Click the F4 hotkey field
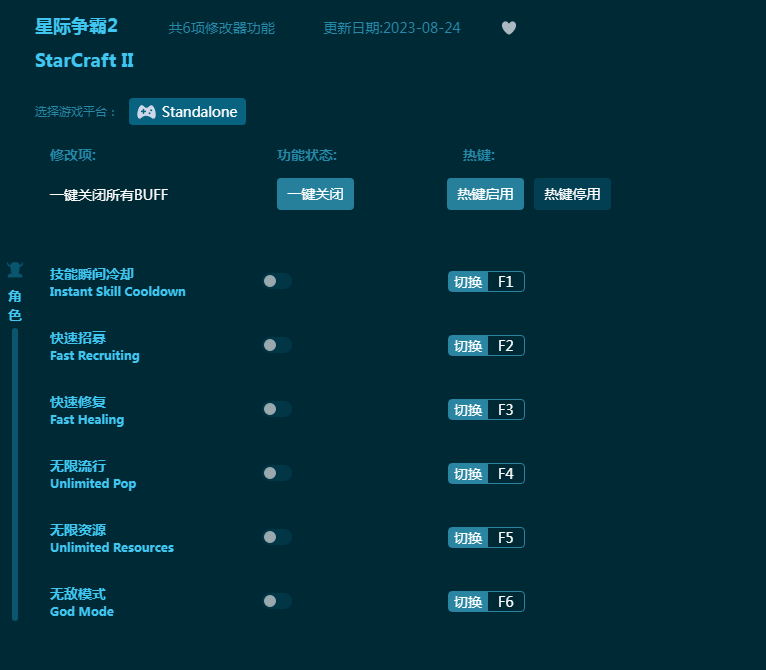The height and width of the screenshot is (670, 766). (x=506, y=474)
